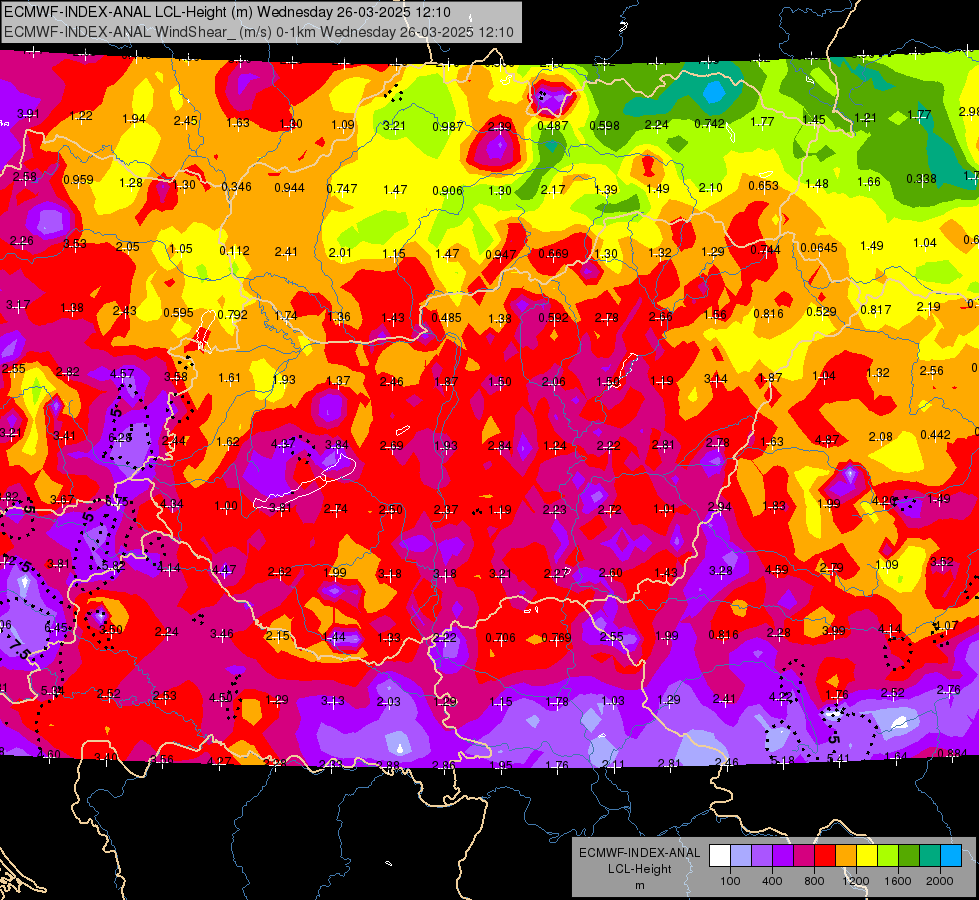Click the wind shear value 0.592
Screen dimensions: 979x900
[x=553, y=318]
